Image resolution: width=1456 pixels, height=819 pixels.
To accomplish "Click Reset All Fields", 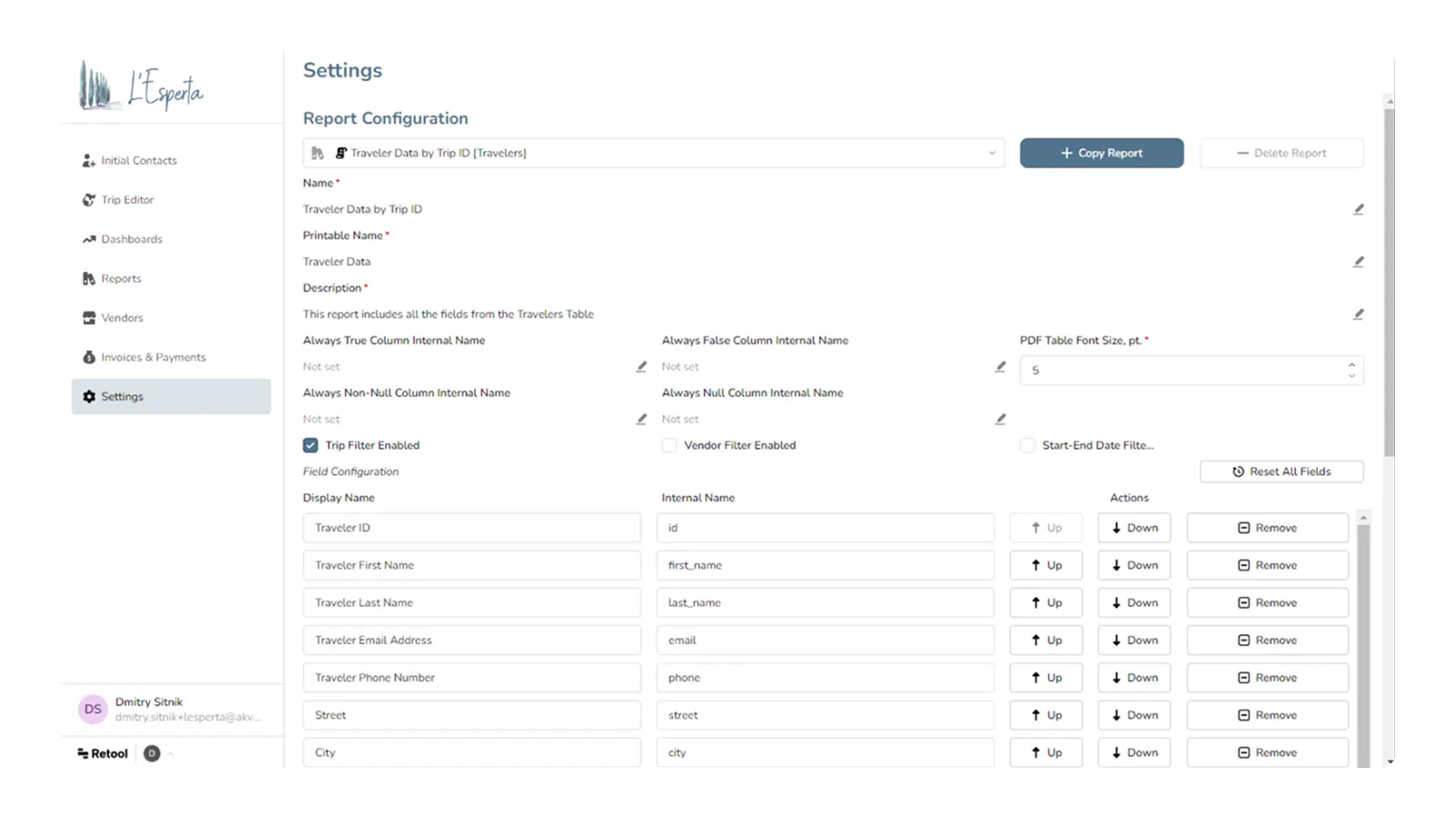I will [x=1281, y=471].
